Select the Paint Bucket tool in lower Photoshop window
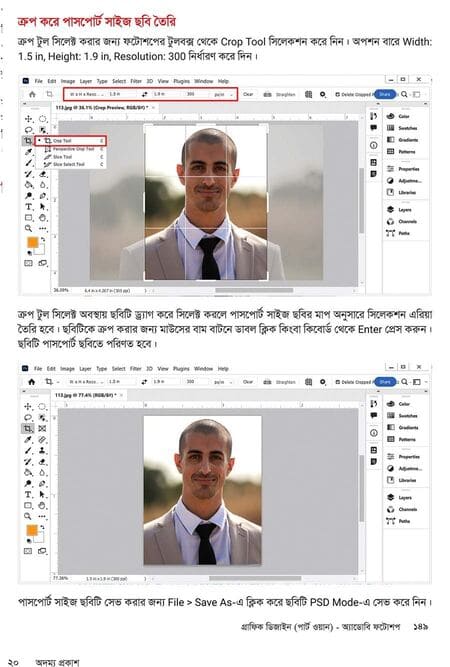 click(28, 473)
